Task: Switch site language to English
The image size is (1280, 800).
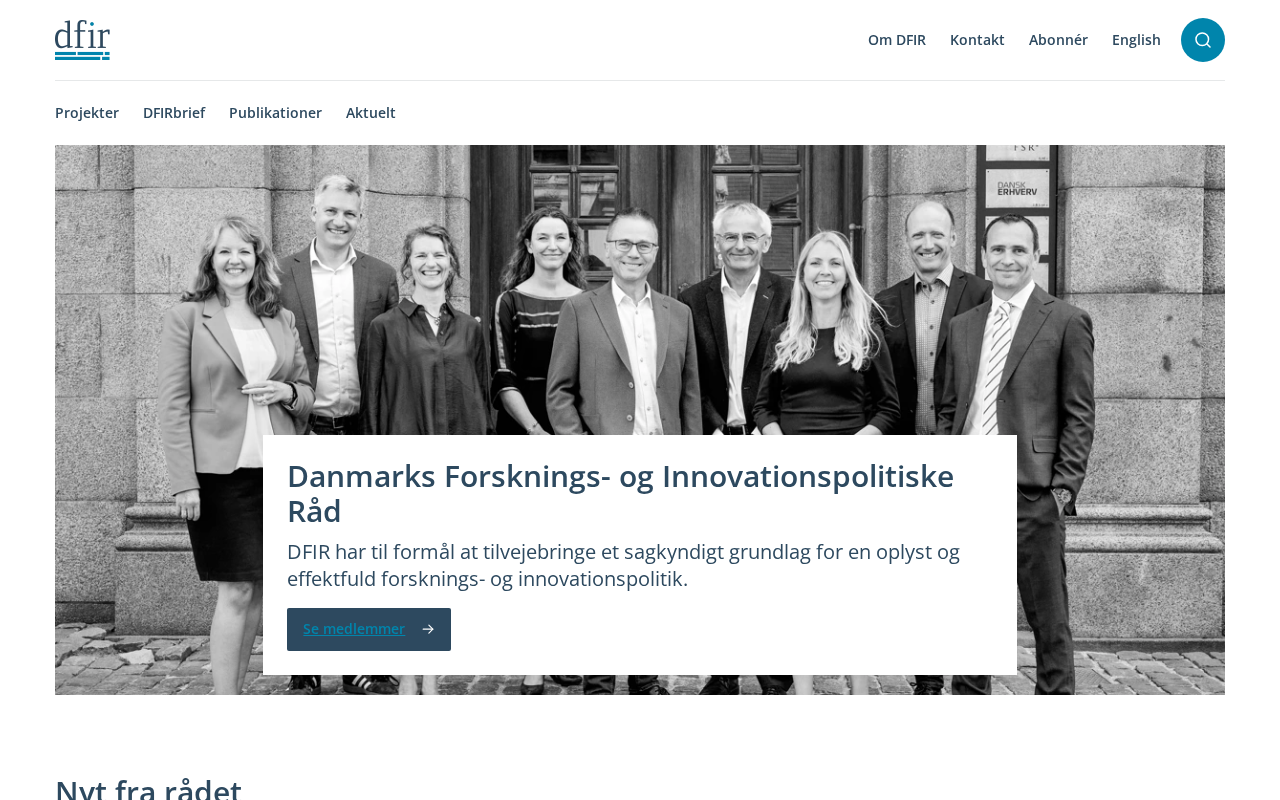Action: click(1136, 40)
